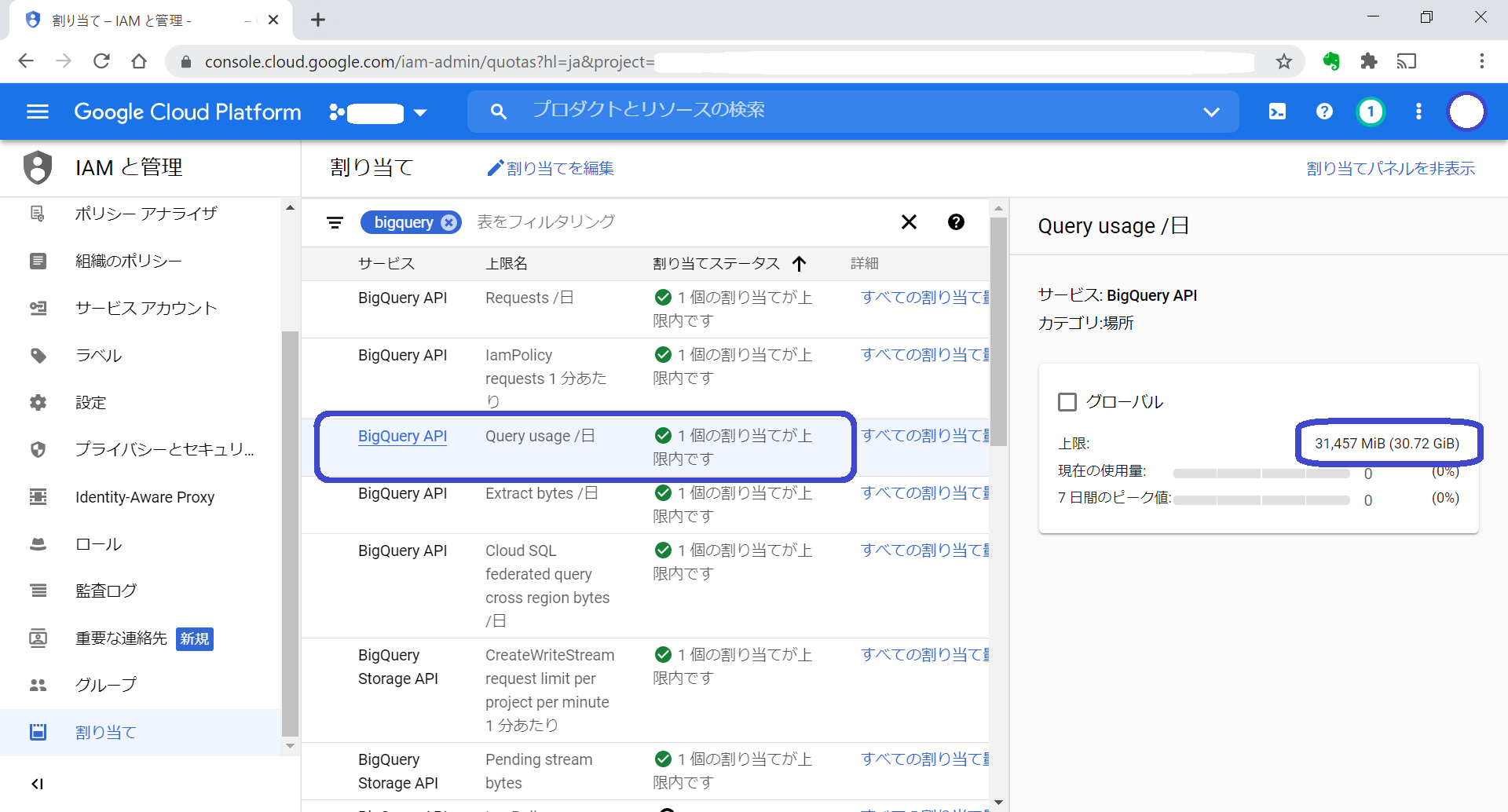Open the account avatar menu
The height and width of the screenshot is (812, 1508).
(x=1466, y=112)
